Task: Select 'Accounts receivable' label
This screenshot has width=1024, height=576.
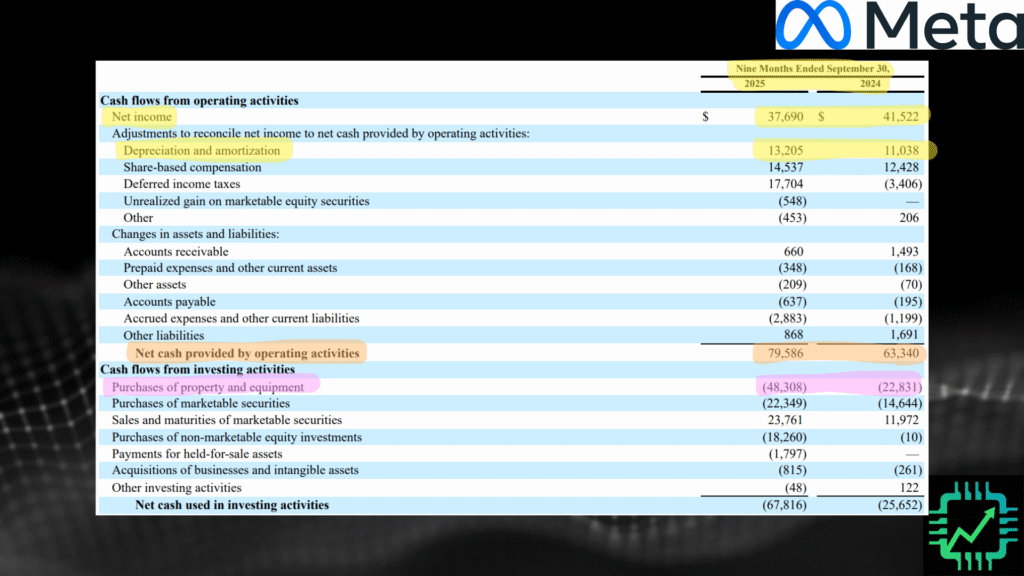Action: pyautogui.click(x=176, y=252)
